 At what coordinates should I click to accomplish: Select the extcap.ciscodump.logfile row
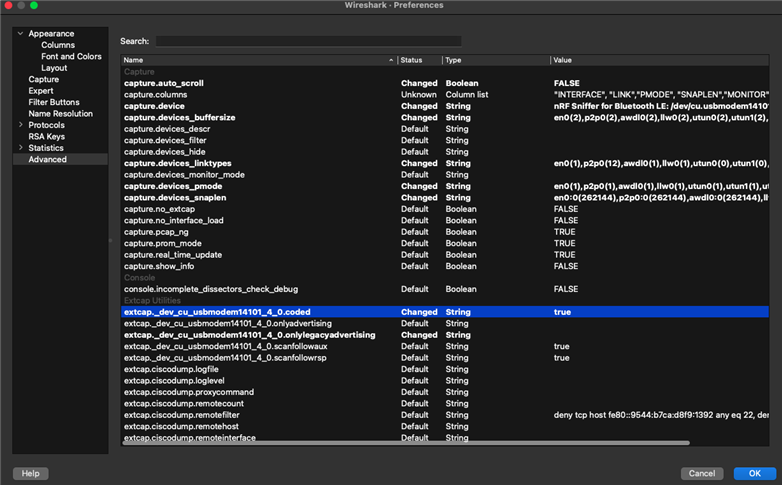(x=445, y=369)
